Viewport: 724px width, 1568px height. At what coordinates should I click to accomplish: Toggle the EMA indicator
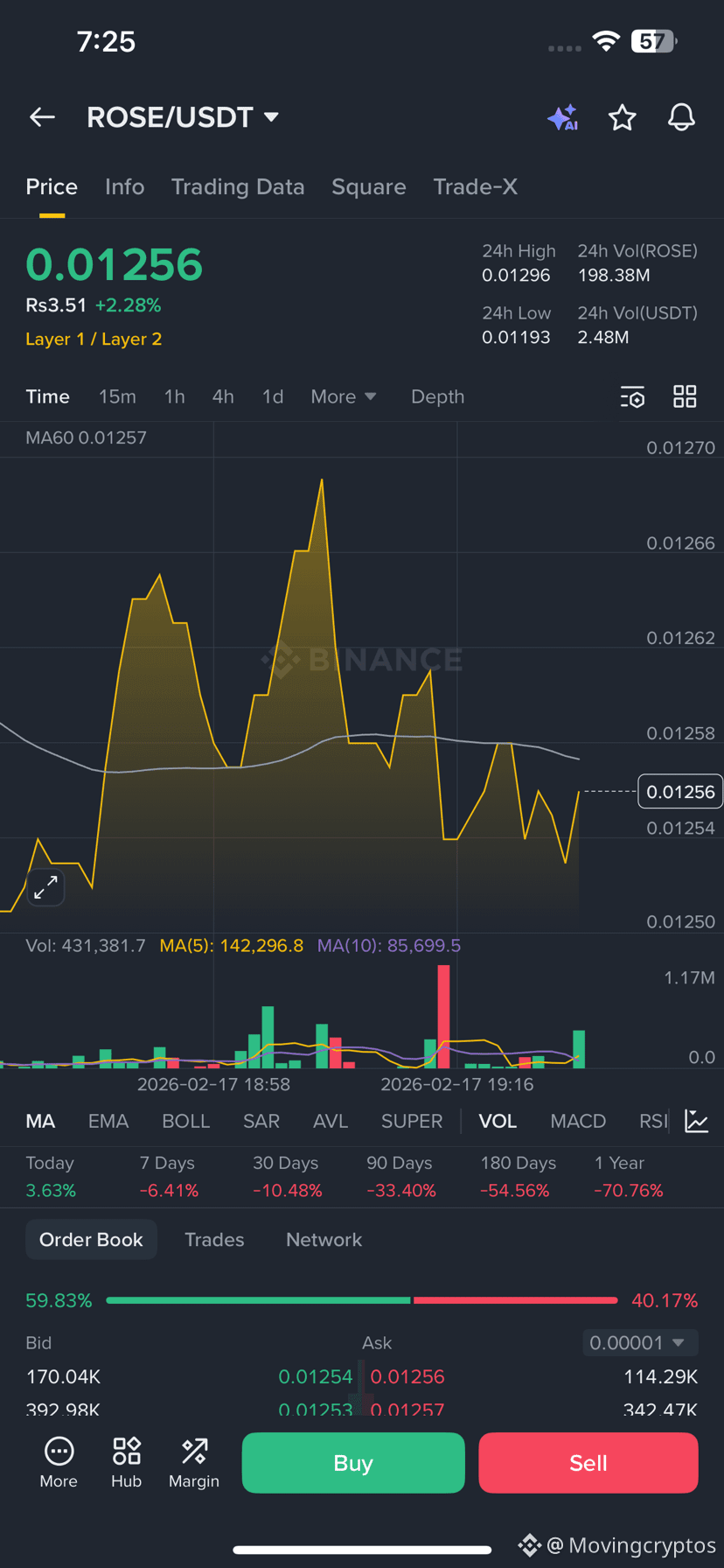tap(108, 1122)
